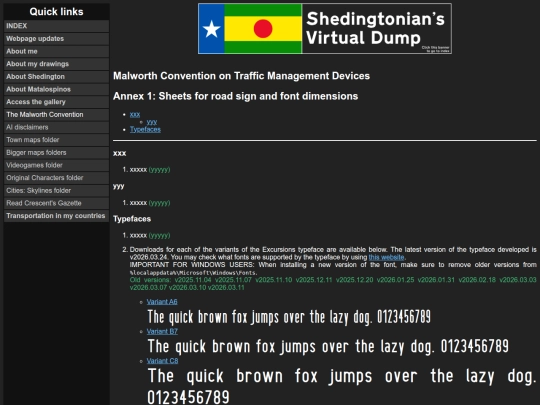Select Access the gallery
The image size is (540, 405).
click(56, 102)
